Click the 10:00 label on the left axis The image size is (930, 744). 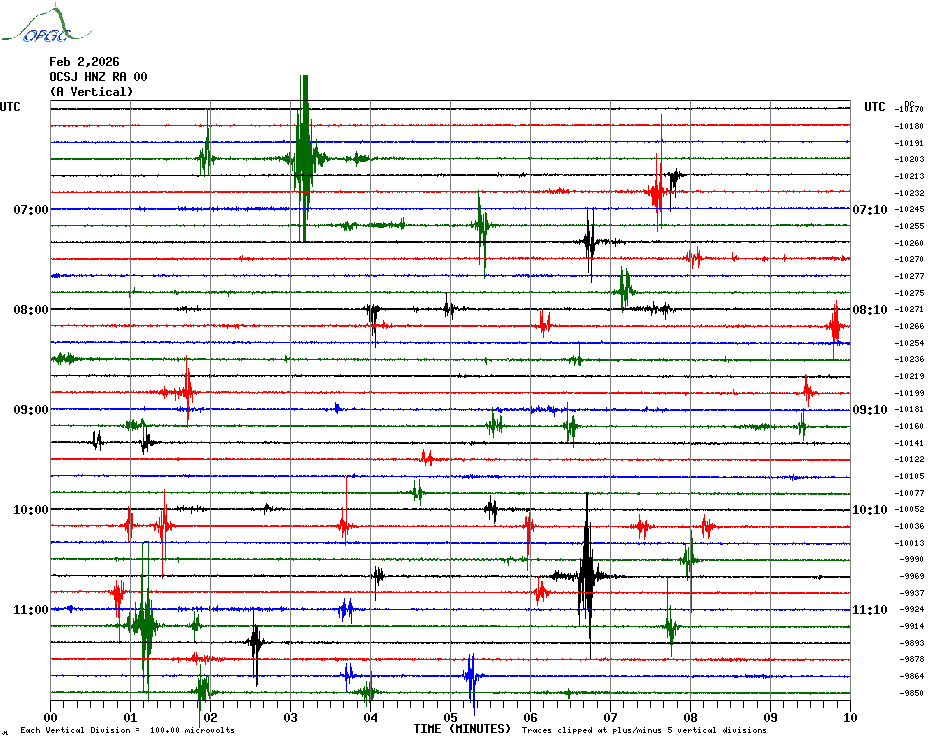click(x=30, y=510)
